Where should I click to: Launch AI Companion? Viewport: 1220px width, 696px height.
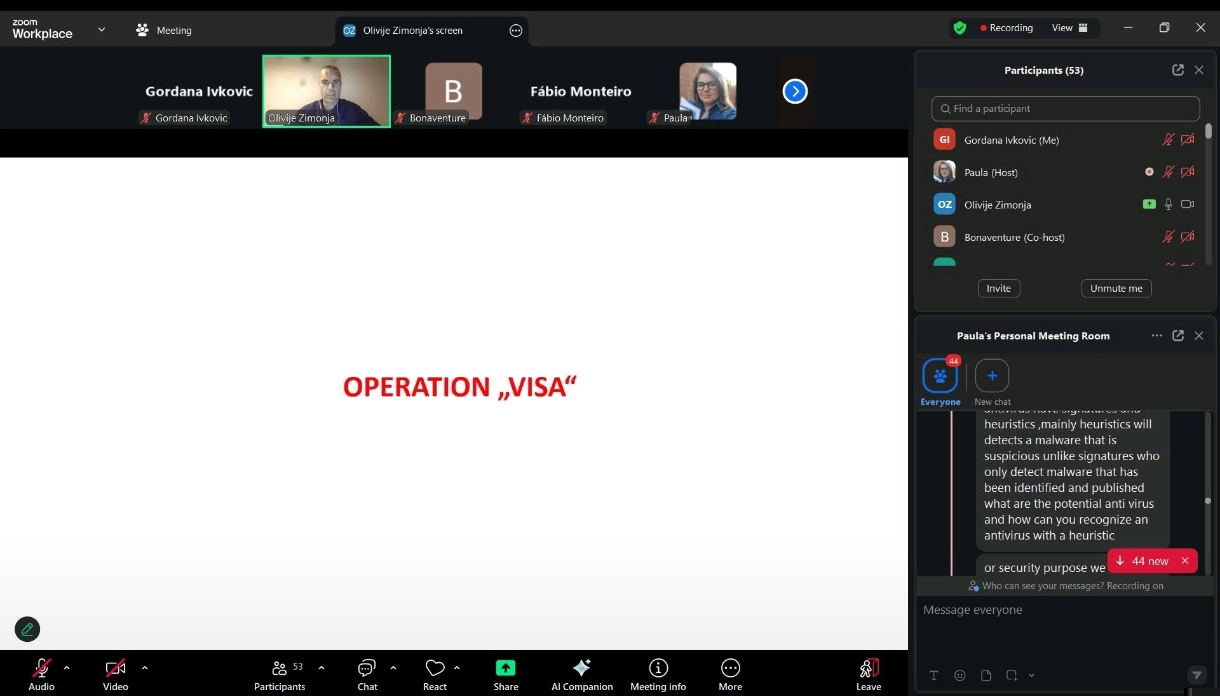tap(582, 668)
